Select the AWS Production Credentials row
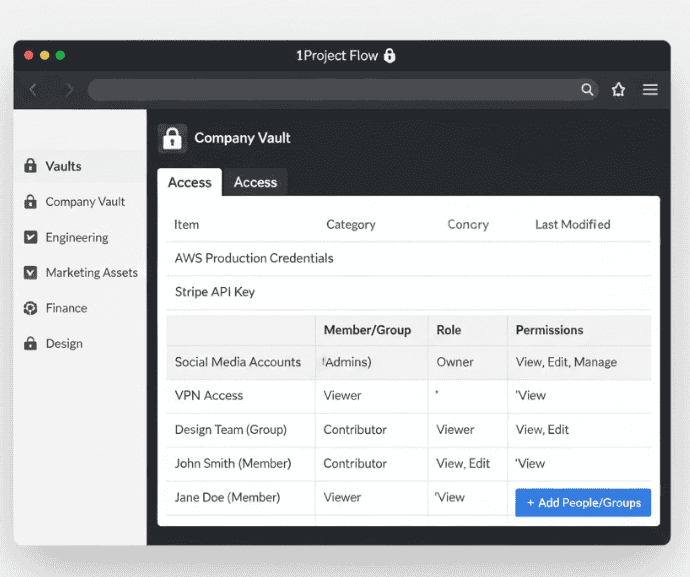The height and width of the screenshot is (577, 690). [408, 258]
